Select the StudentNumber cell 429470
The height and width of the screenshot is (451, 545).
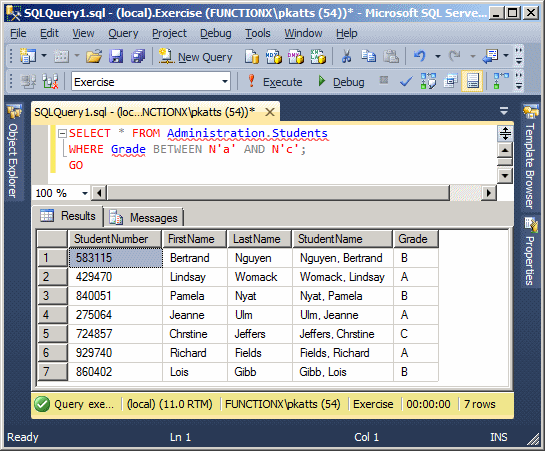coord(115,277)
